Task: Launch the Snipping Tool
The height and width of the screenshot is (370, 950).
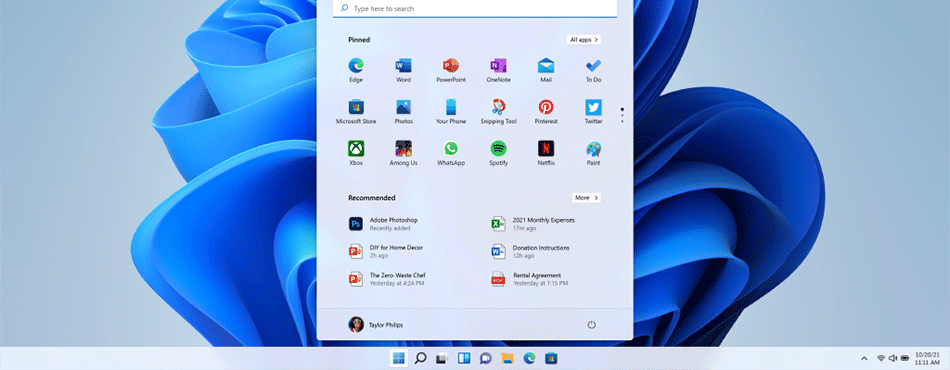Action: coord(498,111)
